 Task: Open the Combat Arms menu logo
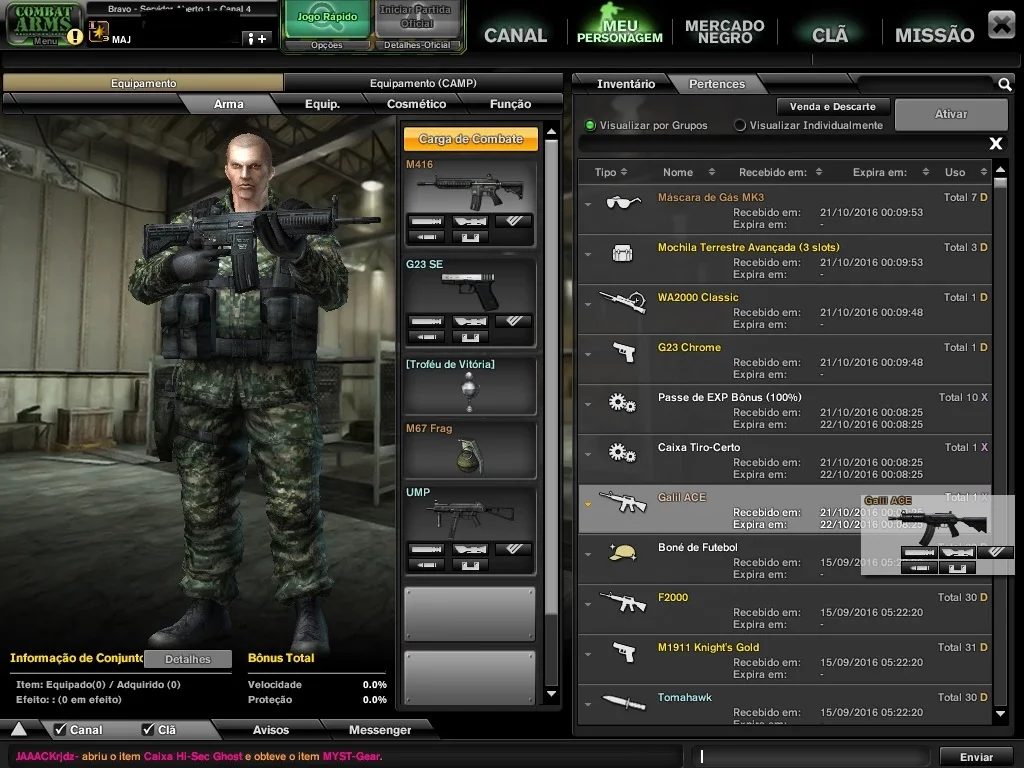[x=44, y=24]
